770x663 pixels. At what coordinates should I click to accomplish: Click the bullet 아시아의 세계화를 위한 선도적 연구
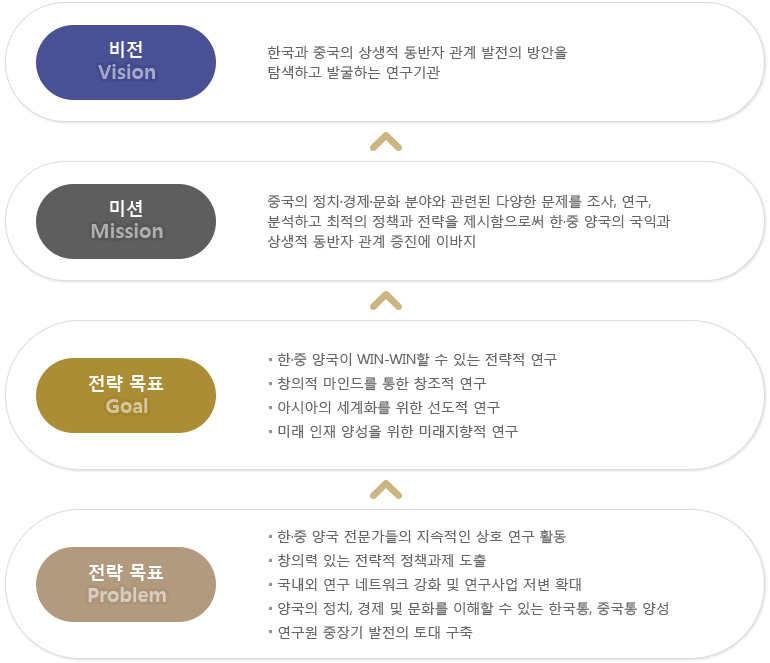pyautogui.click(x=384, y=408)
